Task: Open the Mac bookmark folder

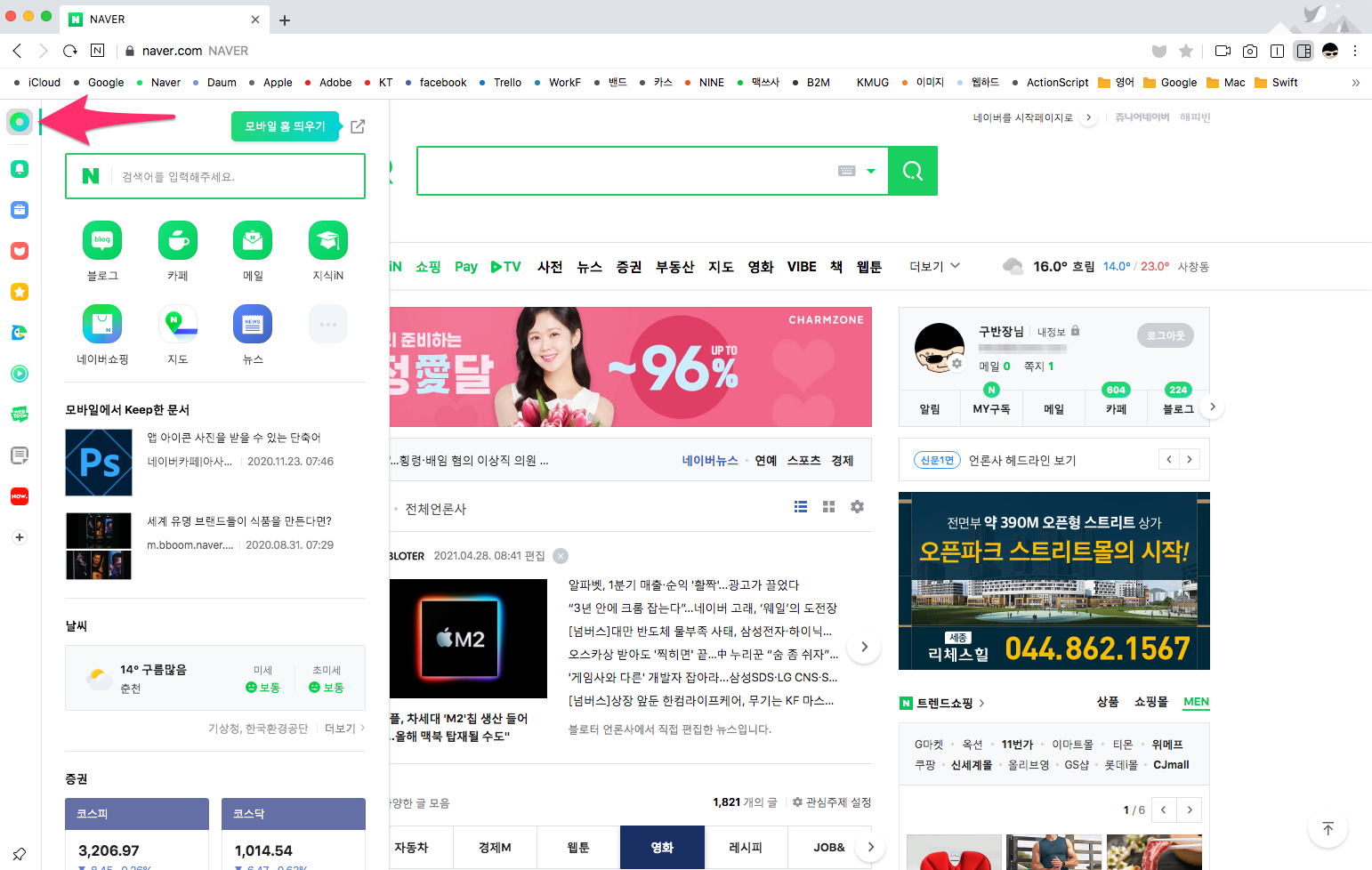Action: tap(1225, 83)
